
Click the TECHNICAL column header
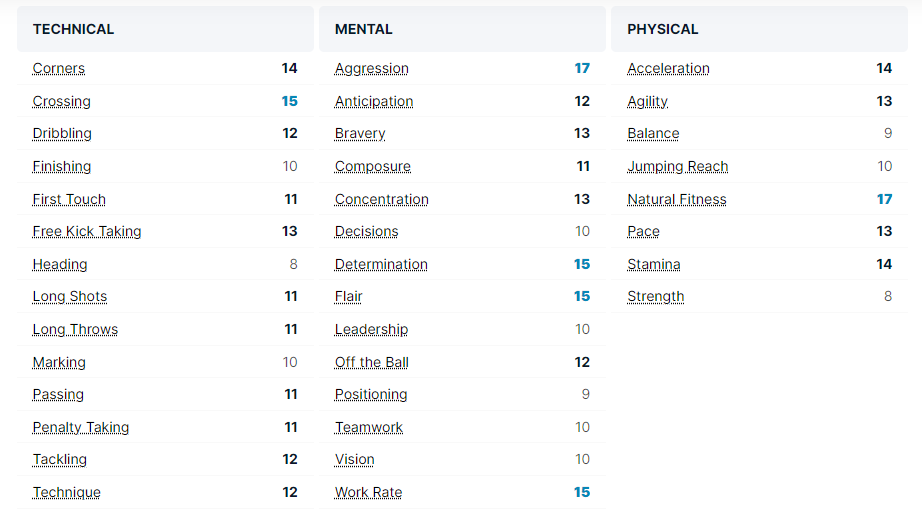click(74, 29)
